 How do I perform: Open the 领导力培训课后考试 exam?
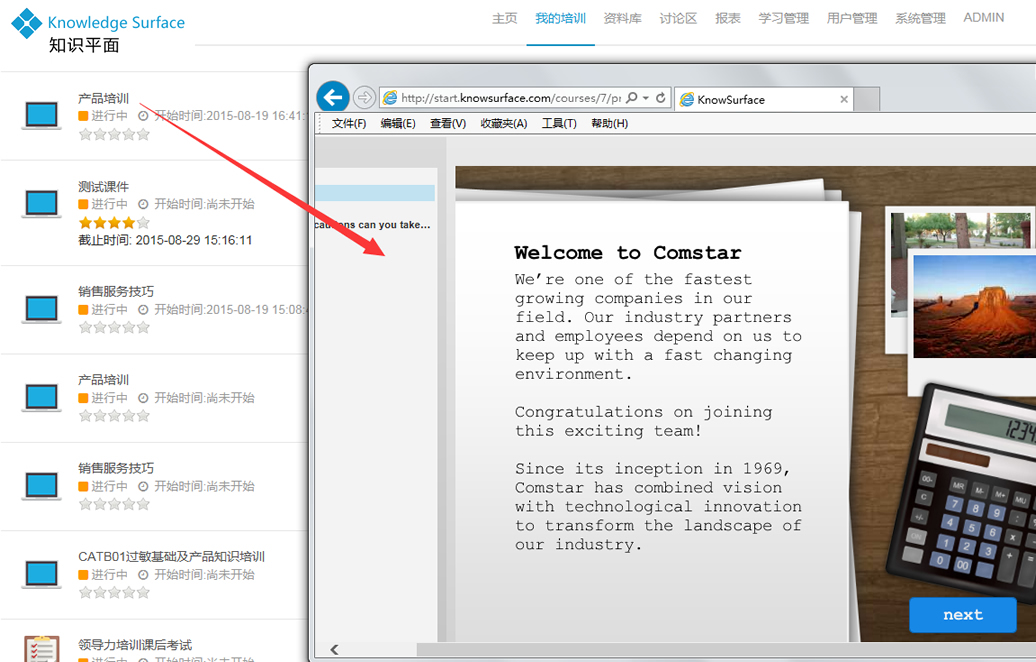point(135,645)
